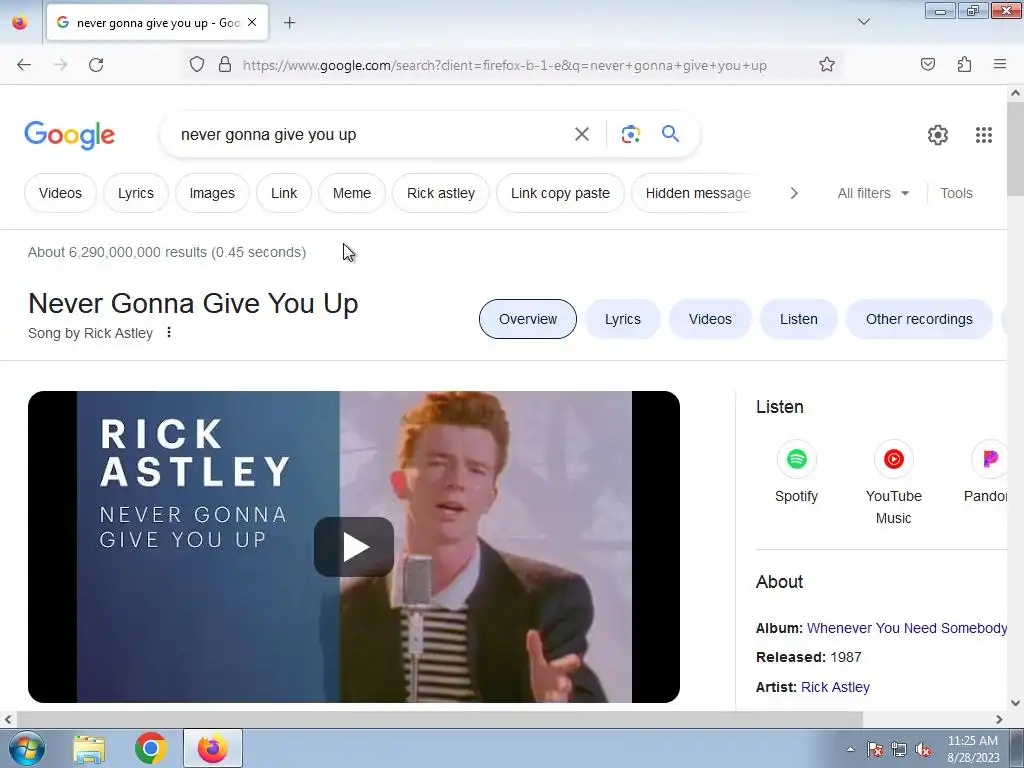Click the padlock site security icon
The image size is (1024, 768).
click(x=225, y=65)
